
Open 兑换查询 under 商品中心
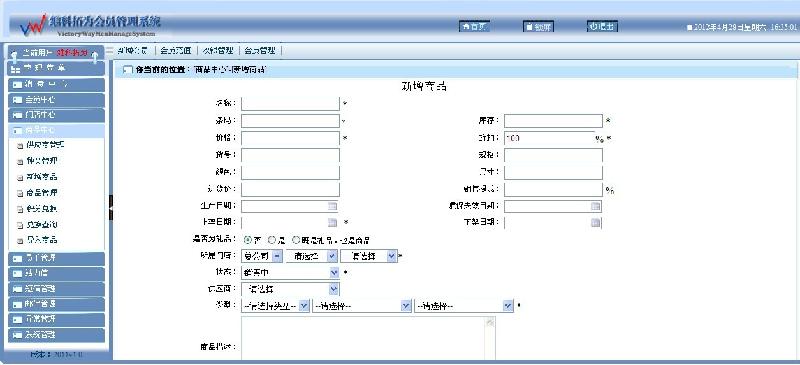click(42, 225)
